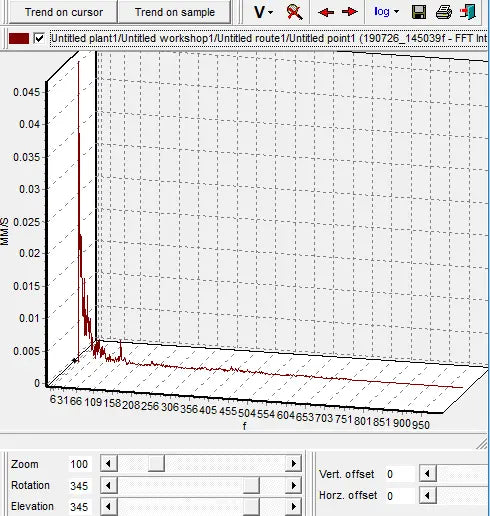Click the resize grip at the chart corner

[x=482, y=444]
